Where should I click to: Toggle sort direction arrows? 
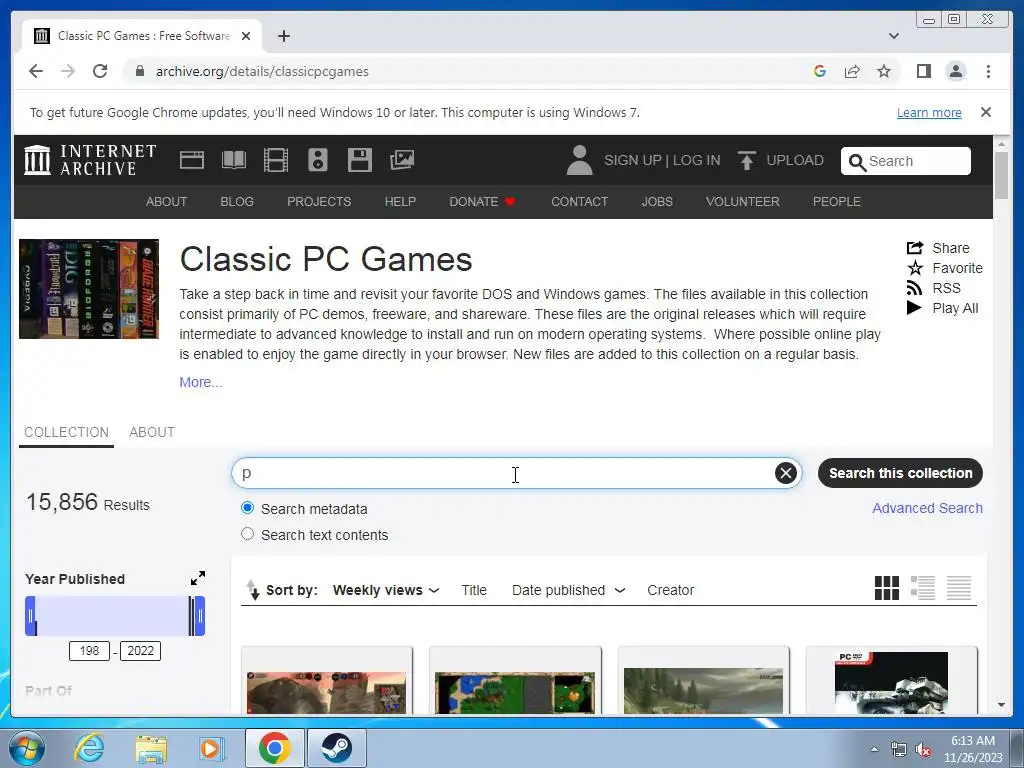pyautogui.click(x=252, y=590)
